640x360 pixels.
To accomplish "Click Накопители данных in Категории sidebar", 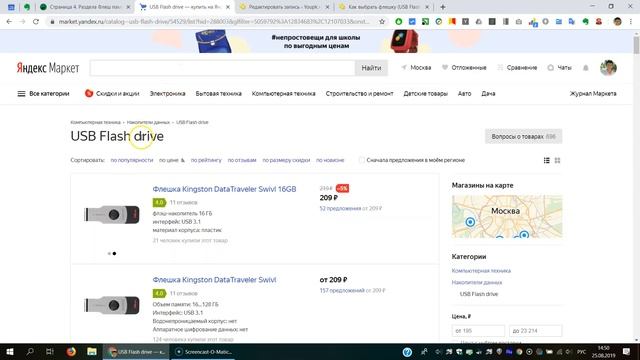I will 477,282.
